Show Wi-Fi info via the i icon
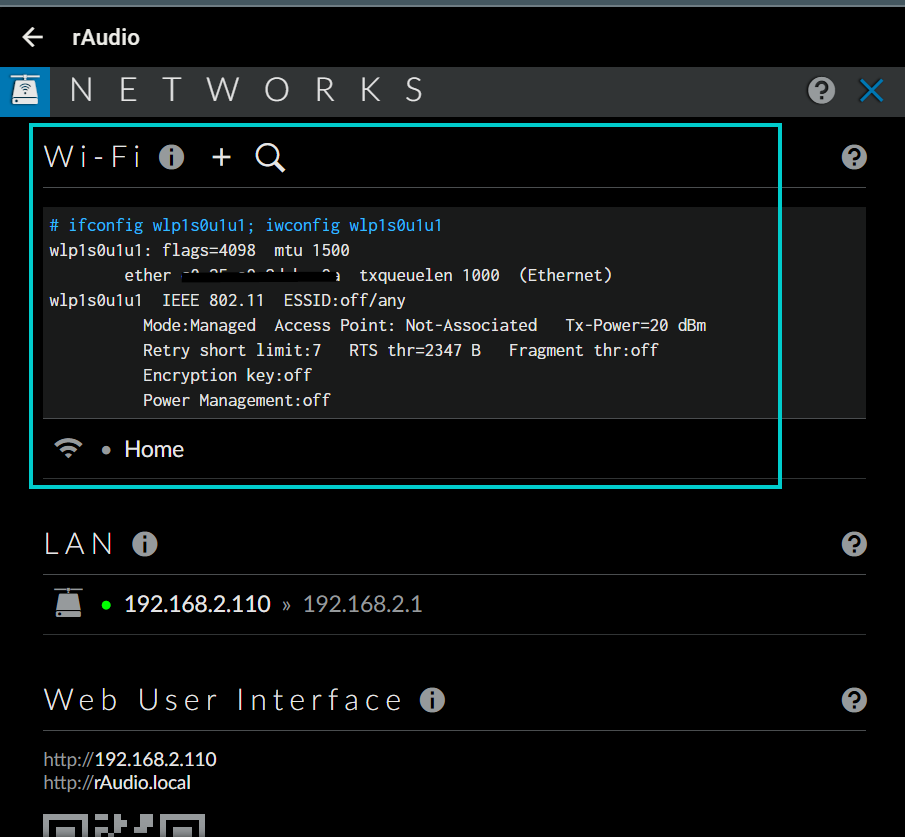This screenshot has height=837, width=905. (x=171, y=157)
